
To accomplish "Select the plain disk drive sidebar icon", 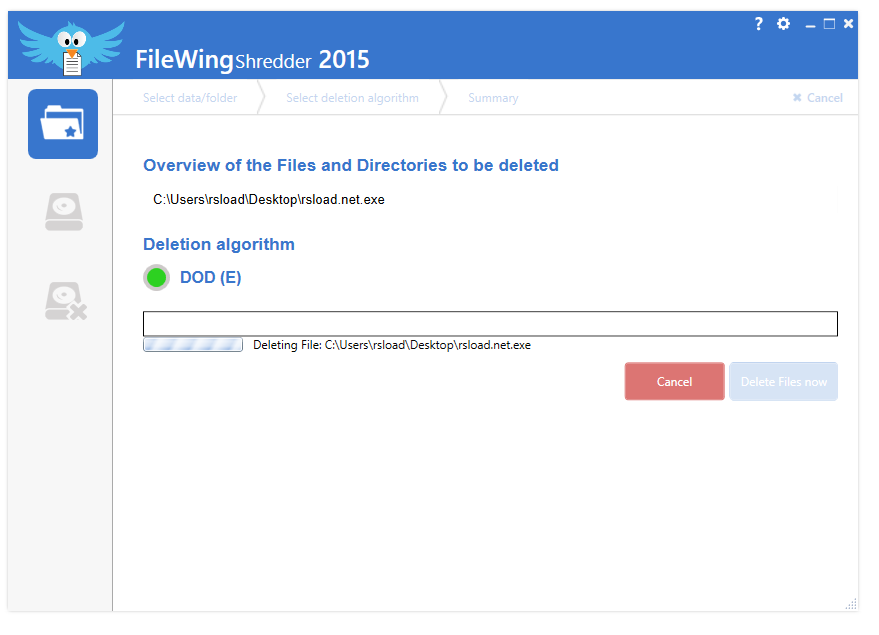I will [63, 212].
